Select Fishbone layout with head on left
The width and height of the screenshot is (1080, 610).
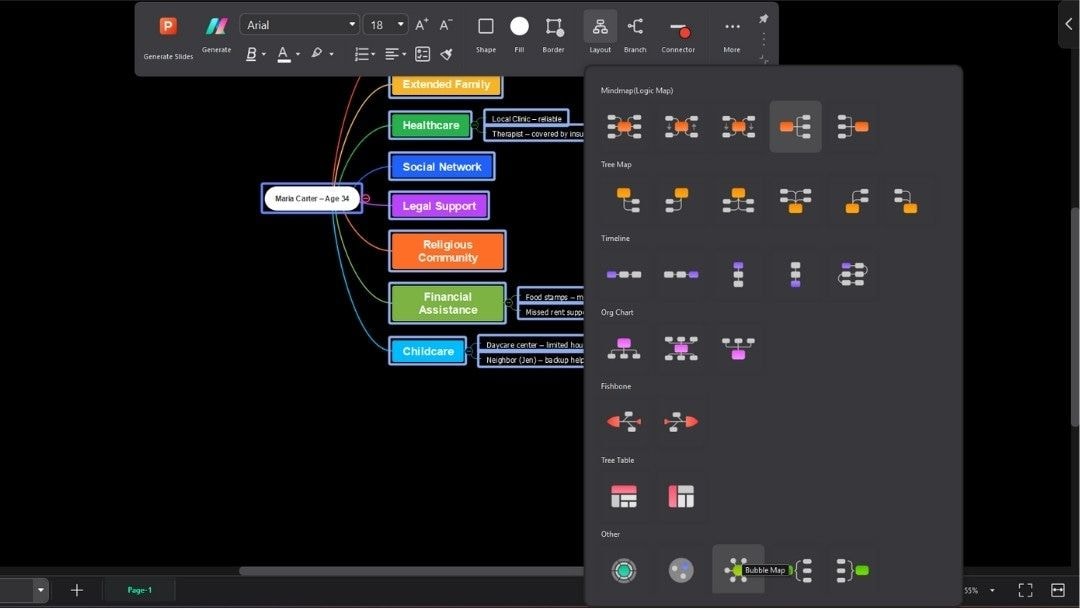(624, 421)
